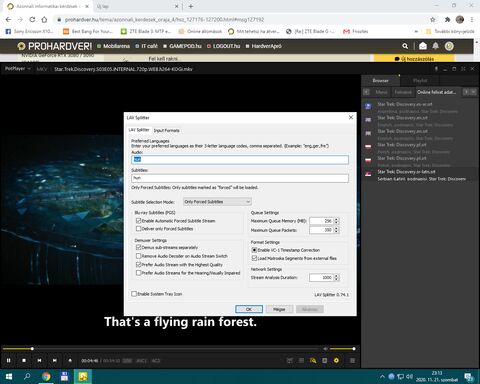The height and width of the screenshot is (384, 480).
Task: Open the taskbar search magnifier icon
Action: [x=27, y=377]
